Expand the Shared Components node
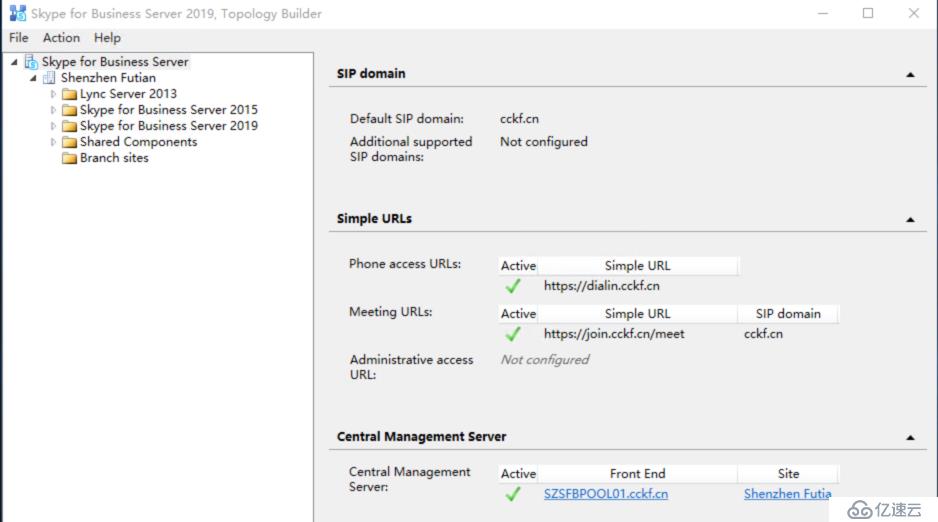Viewport: 938px width, 522px height. pos(53,142)
